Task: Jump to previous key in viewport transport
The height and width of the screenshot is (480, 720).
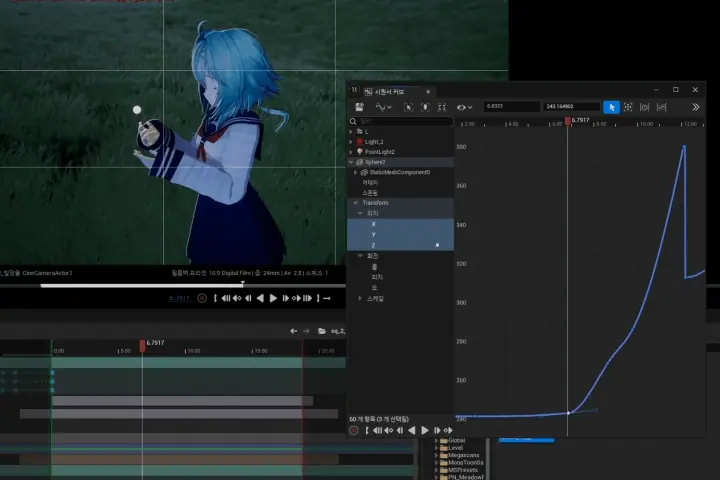Action: (x=237, y=298)
